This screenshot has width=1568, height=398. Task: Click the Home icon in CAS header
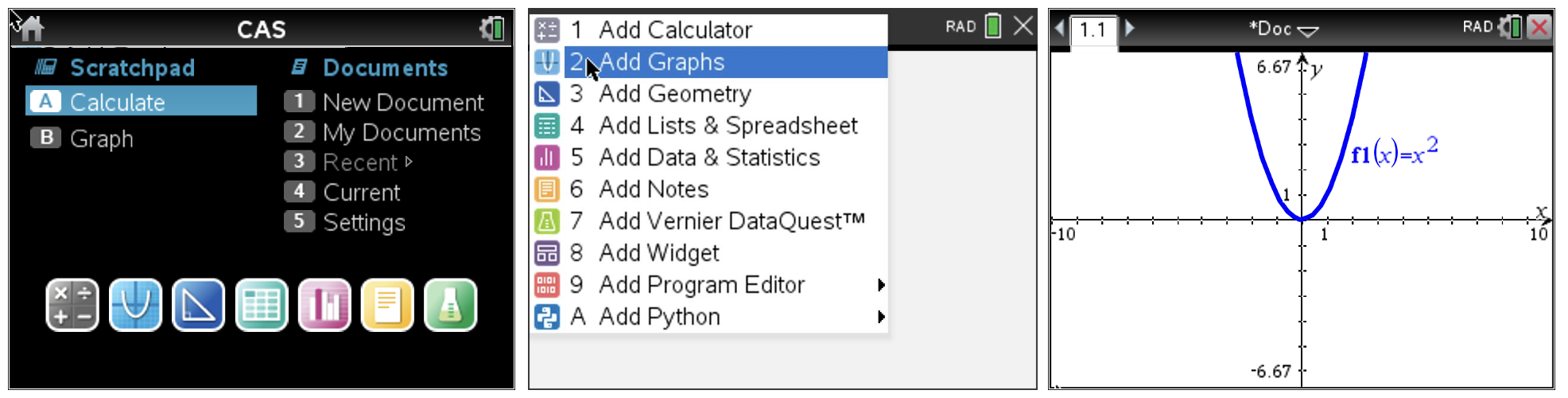coord(32,29)
